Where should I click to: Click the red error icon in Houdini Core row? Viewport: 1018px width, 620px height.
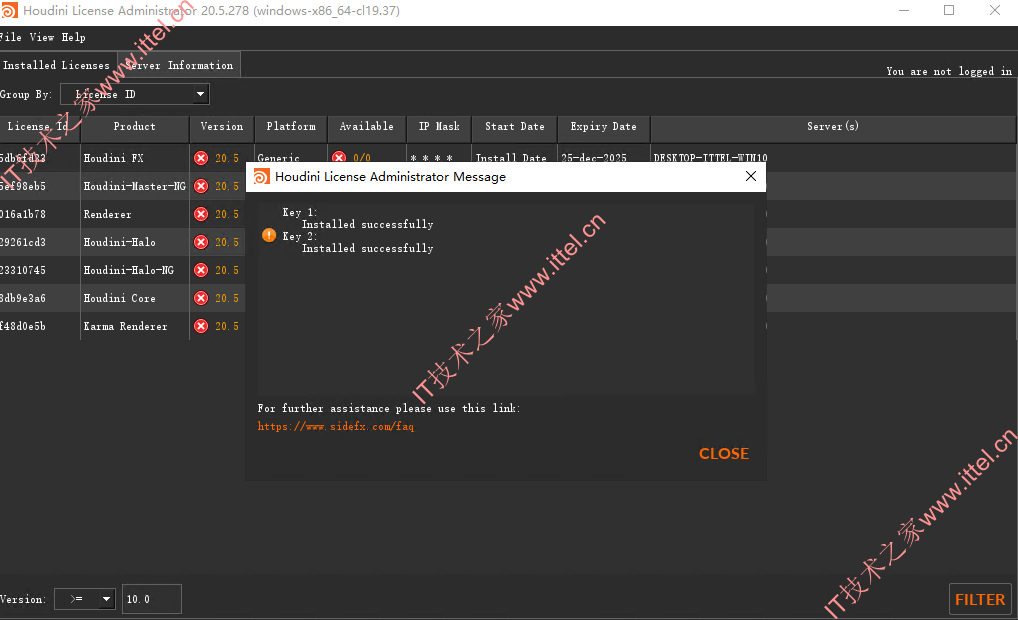click(x=201, y=298)
